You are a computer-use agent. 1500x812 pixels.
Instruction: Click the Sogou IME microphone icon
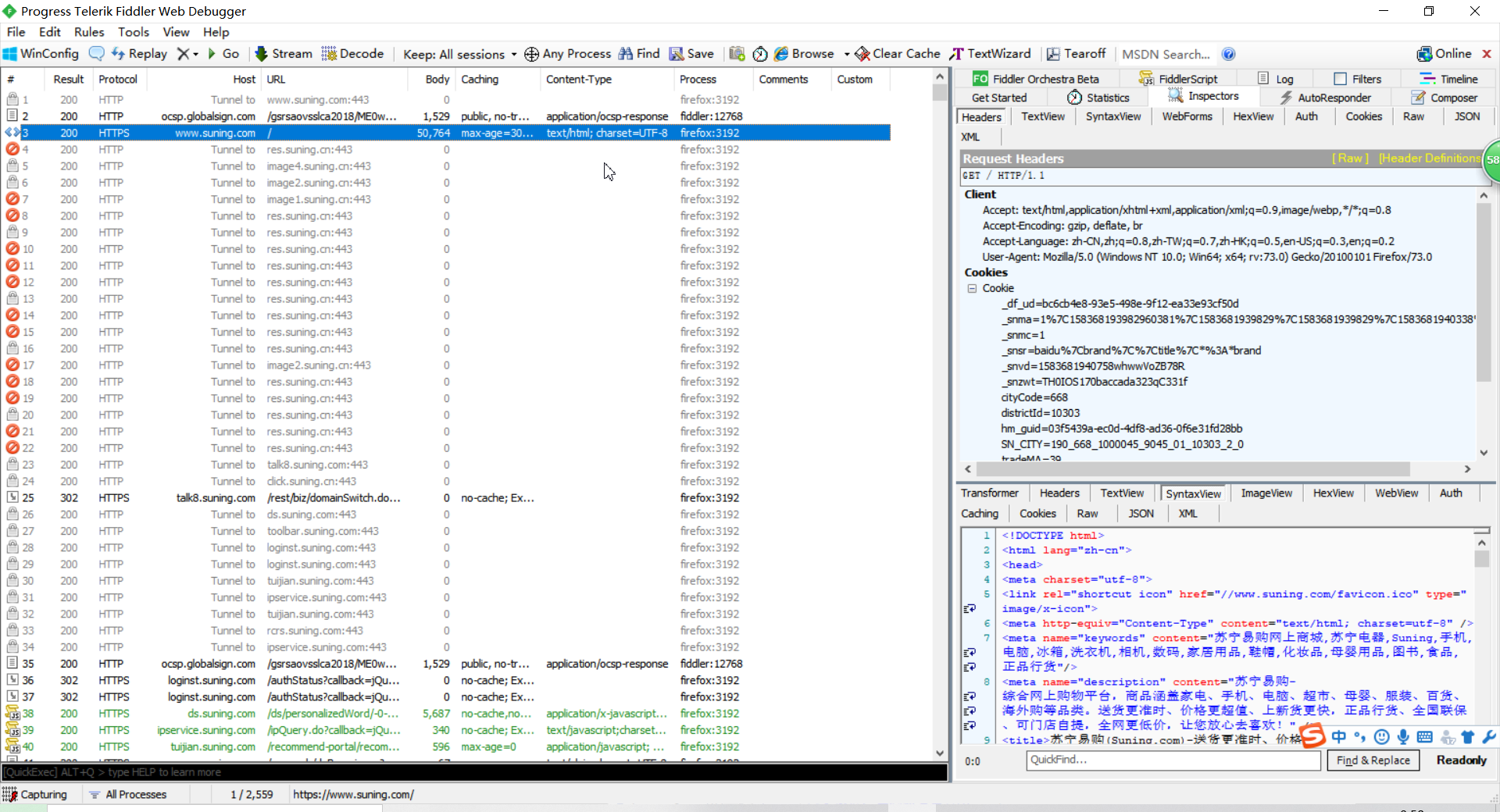(x=1403, y=737)
